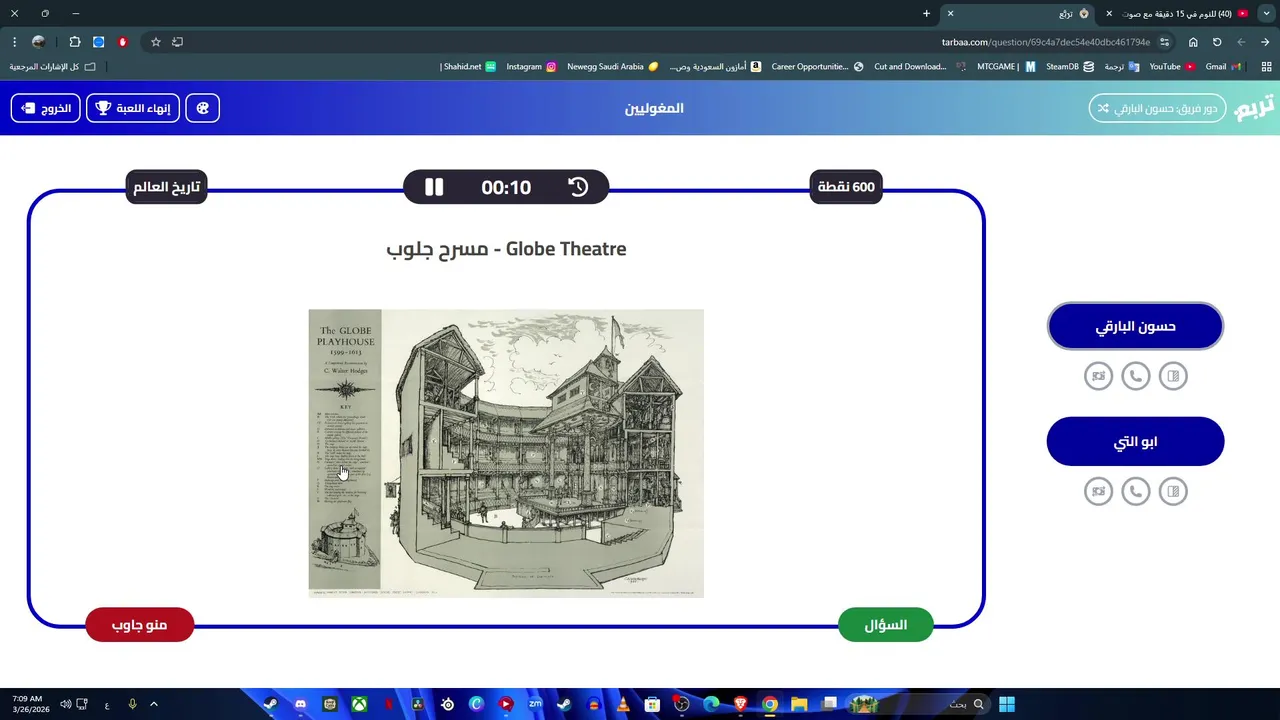Click the تربع site logo

pyautogui.click(x=1254, y=108)
